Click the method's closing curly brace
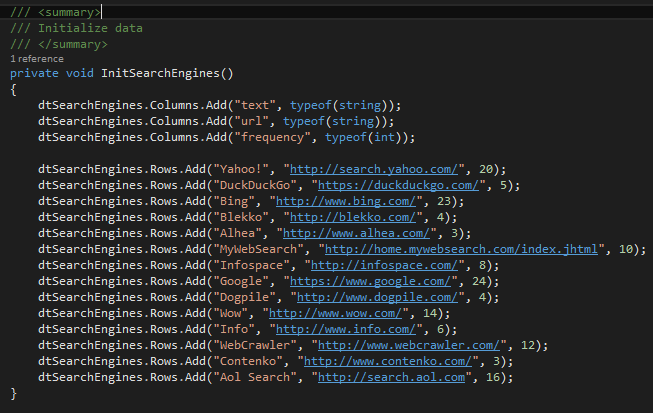This screenshot has height=413, width=653. click(13, 393)
